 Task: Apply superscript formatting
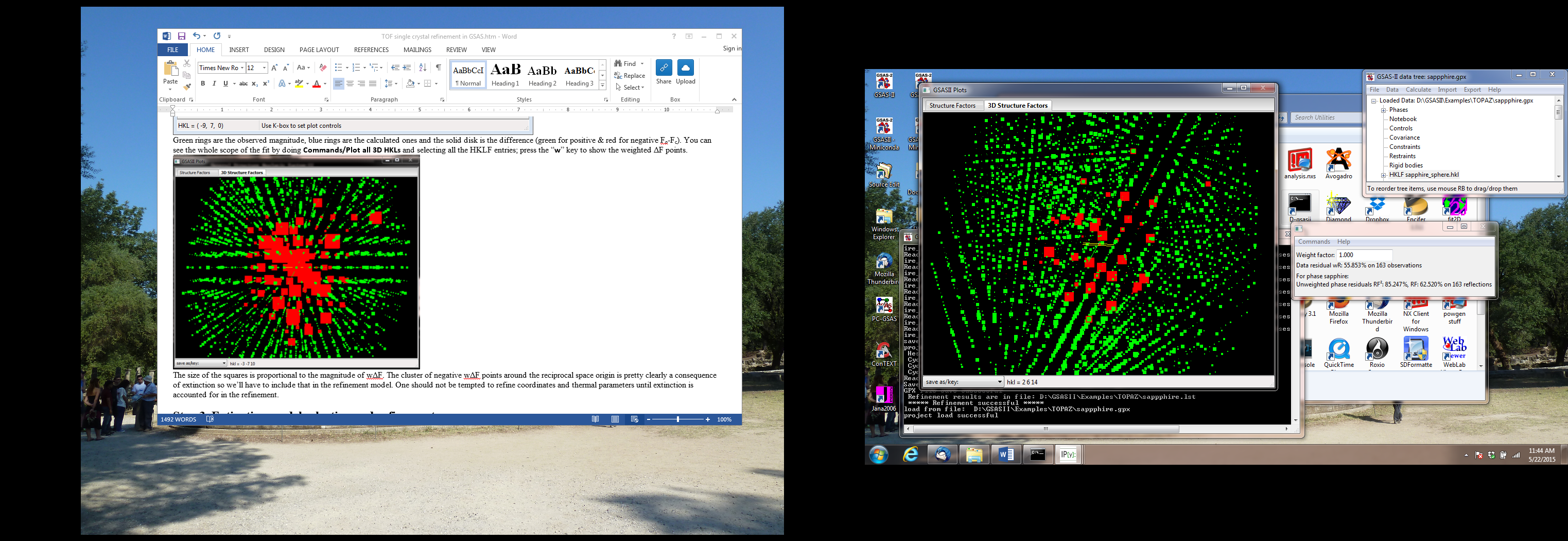point(266,84)
